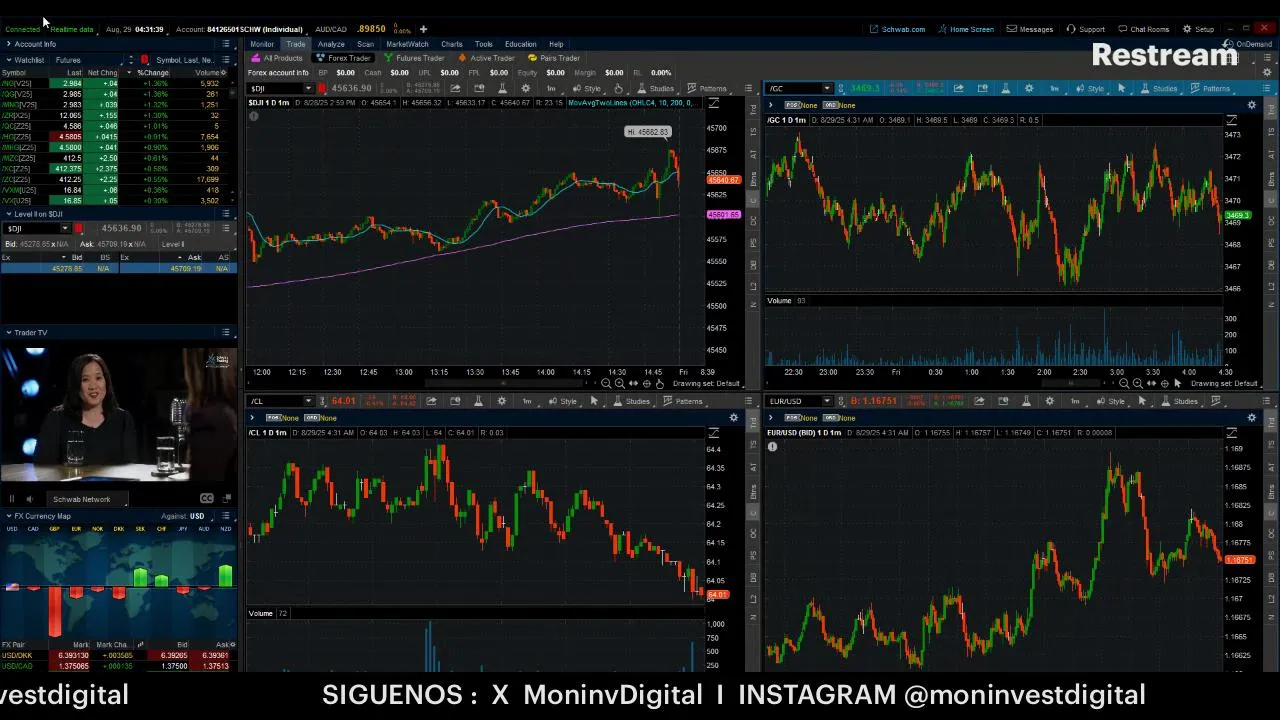
Task: Open the Scan tab
Action: click(365, 44)
